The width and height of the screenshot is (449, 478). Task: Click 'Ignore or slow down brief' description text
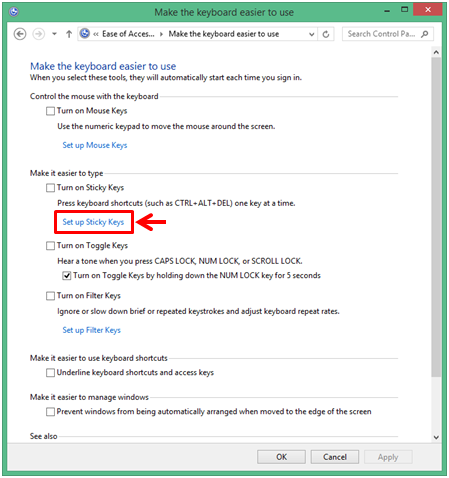tap(198, 312)
